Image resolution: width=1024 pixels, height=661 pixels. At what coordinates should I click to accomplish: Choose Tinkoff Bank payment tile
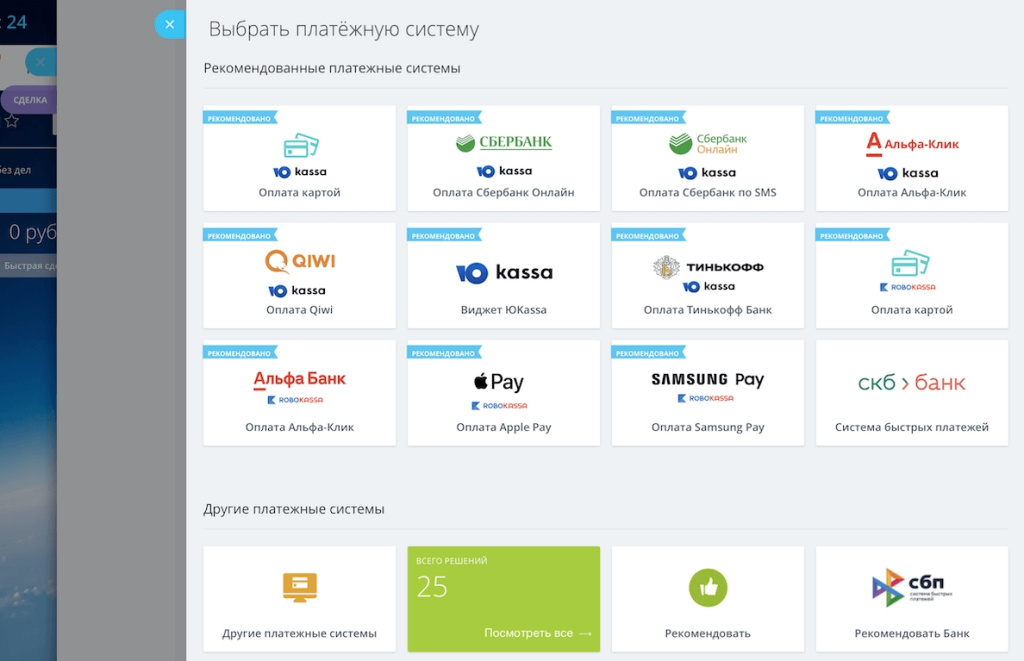click(707, 276)
